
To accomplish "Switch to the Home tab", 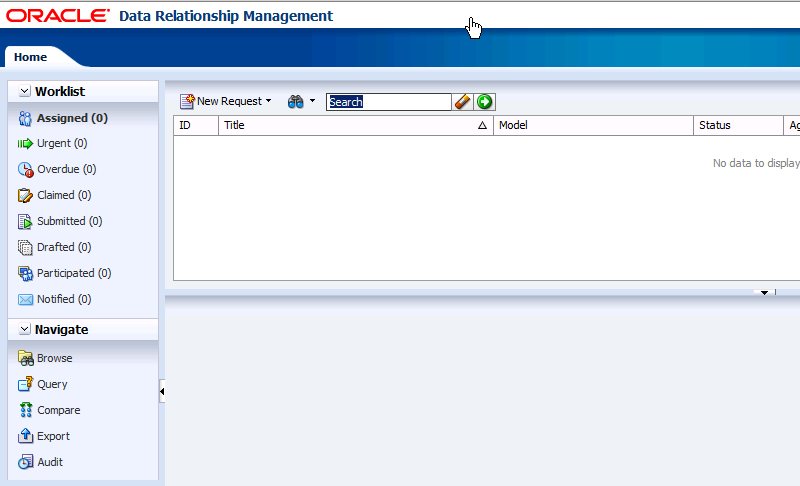I will click(x=30, y=57).
